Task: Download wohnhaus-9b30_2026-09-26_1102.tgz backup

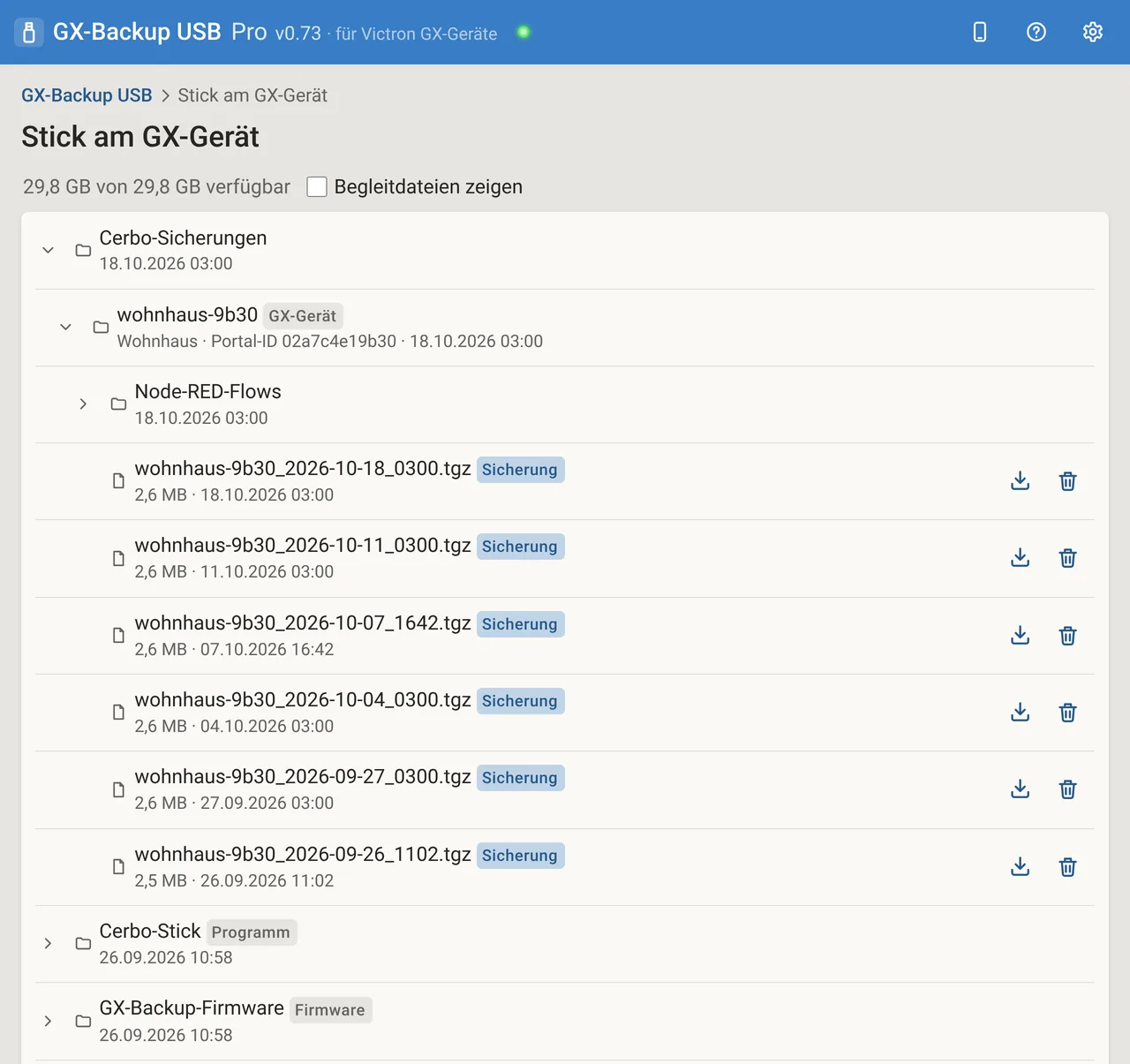Action: [x=1020, y=867]
